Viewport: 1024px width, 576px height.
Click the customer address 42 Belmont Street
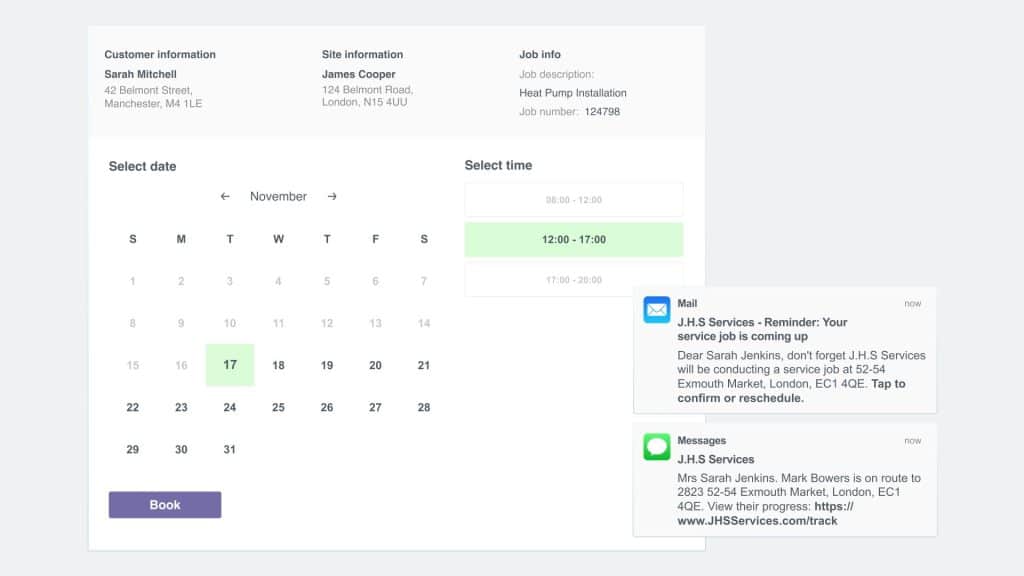tap(153, 97)
